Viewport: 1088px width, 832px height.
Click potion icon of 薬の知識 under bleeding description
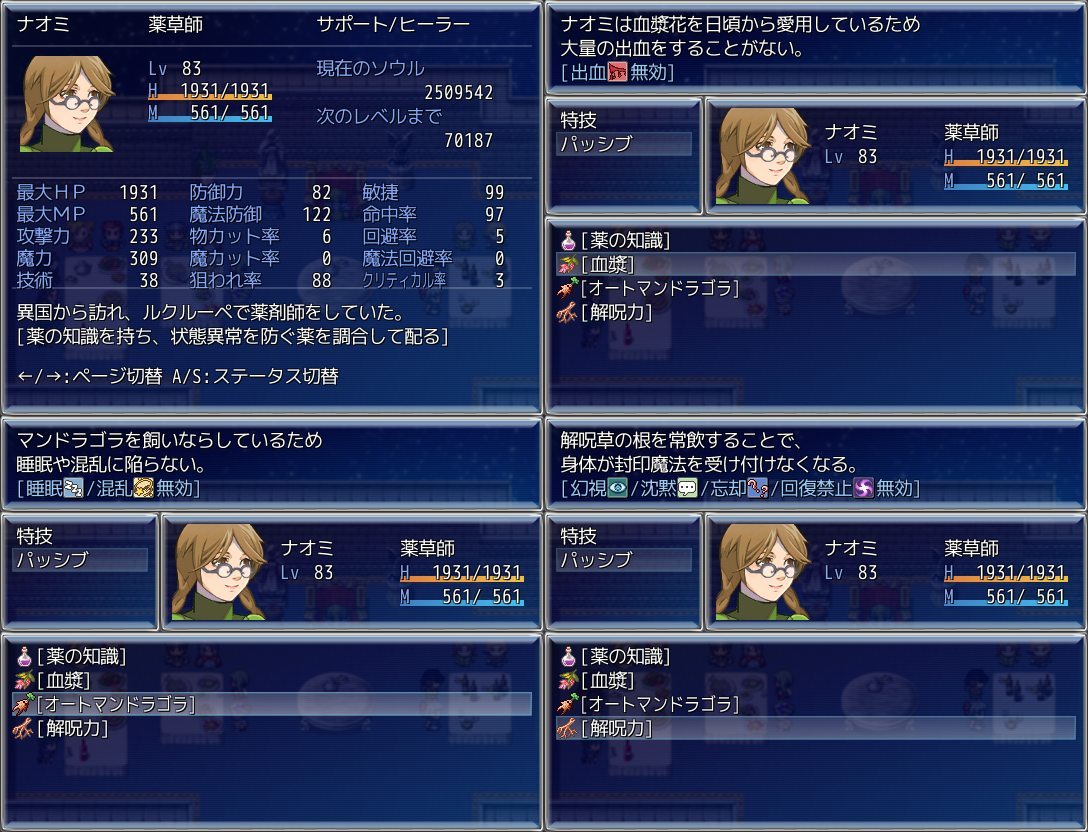tap(568, 241)
